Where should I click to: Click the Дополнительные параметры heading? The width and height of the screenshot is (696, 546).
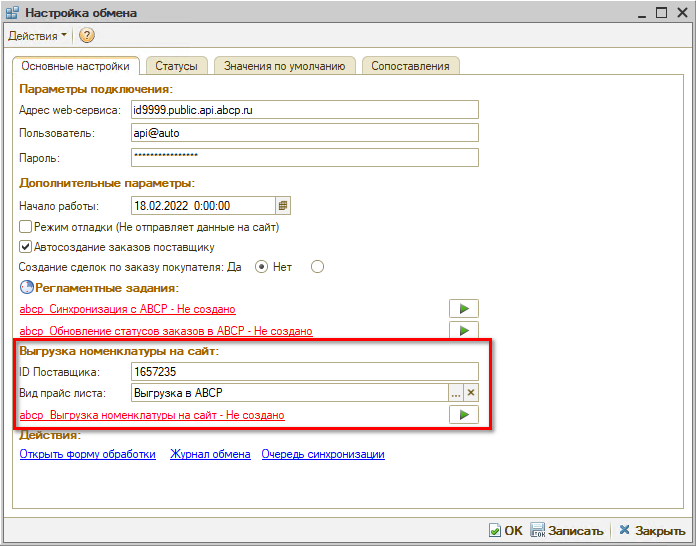pyautogui.click(x=107, y=183)
